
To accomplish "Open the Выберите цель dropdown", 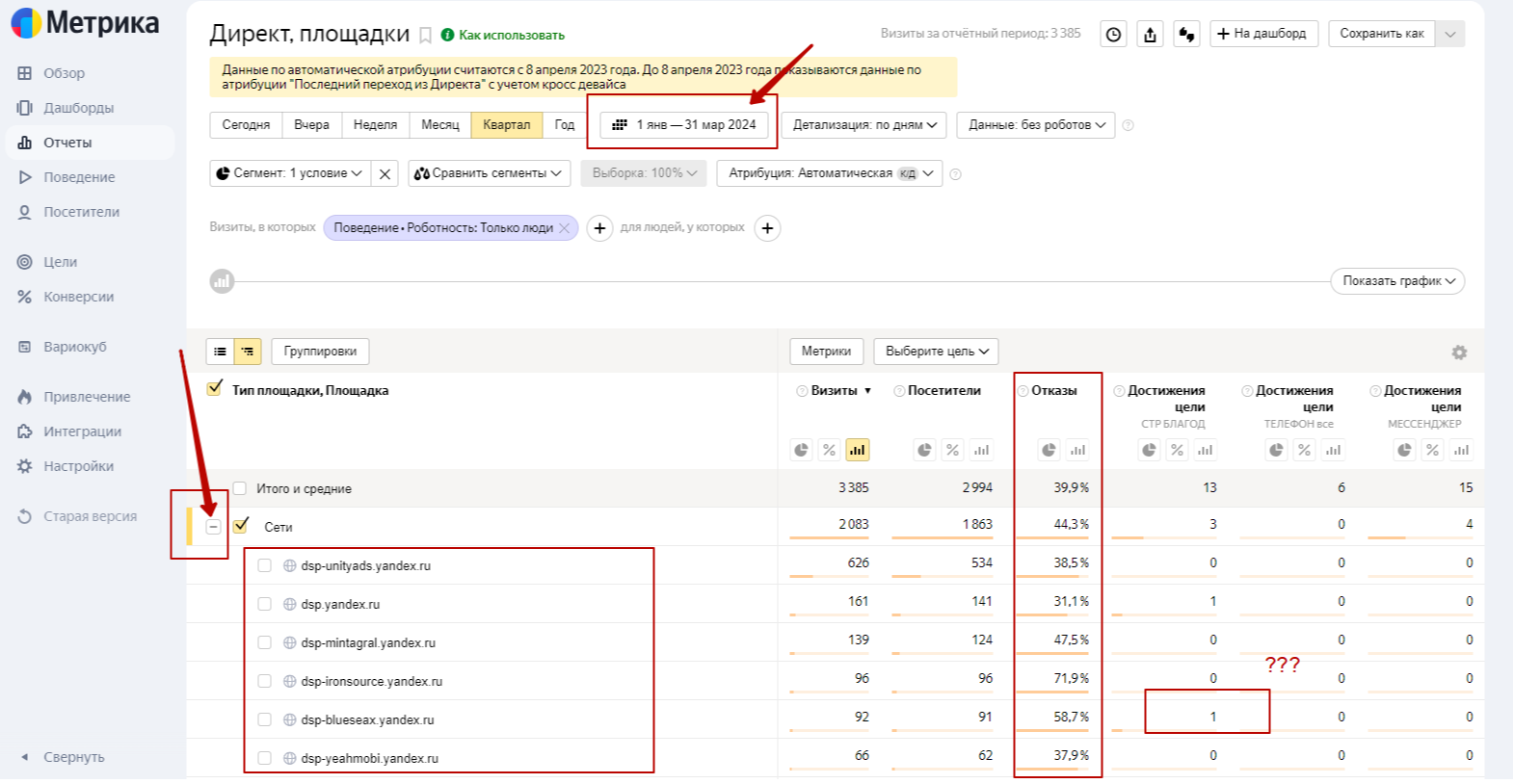I will click(x=937, y=352).
